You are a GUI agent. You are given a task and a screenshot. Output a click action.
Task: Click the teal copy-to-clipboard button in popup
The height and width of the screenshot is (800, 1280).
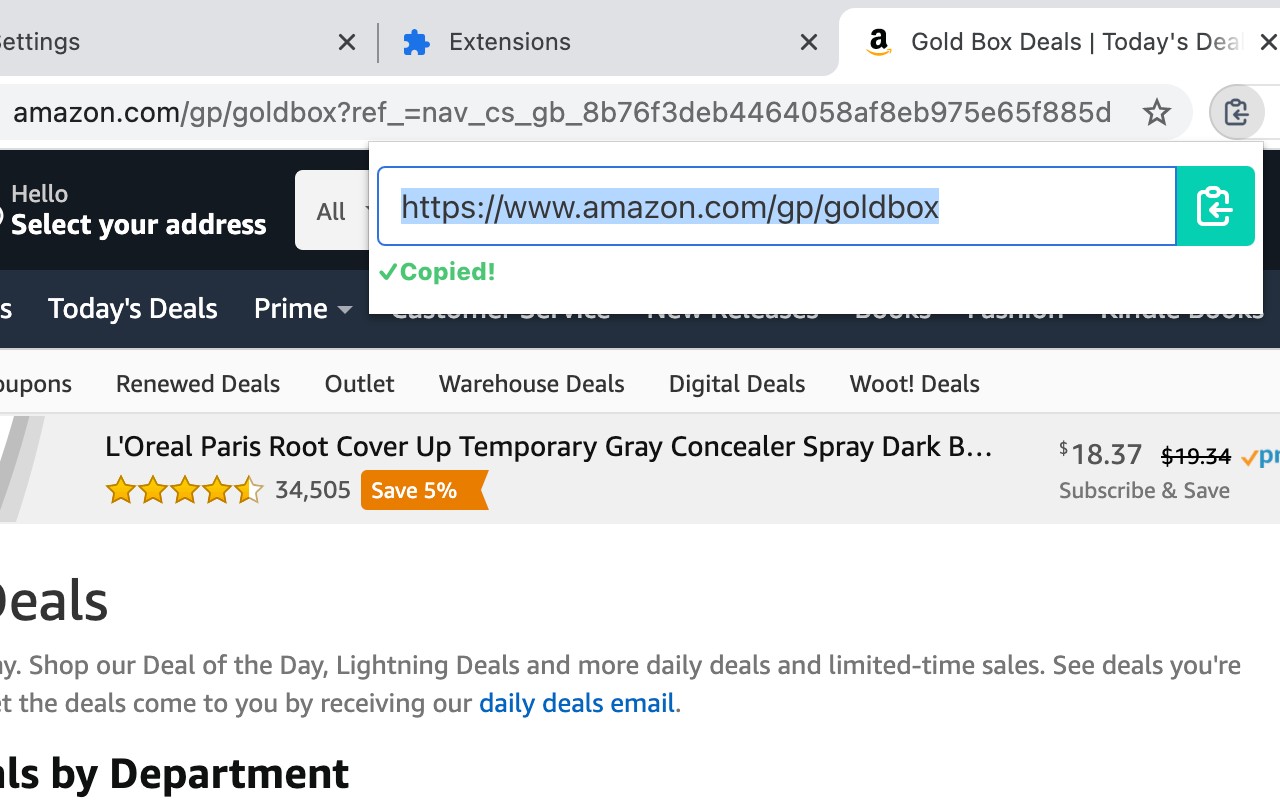pos(1215,206)
